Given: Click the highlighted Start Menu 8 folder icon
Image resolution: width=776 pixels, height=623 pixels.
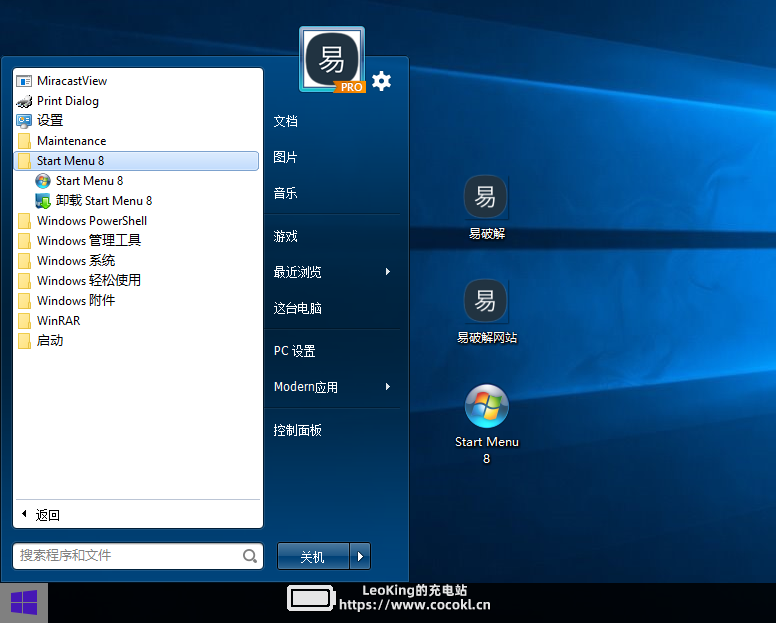Looking at the screenshot, I should [24, 161].
